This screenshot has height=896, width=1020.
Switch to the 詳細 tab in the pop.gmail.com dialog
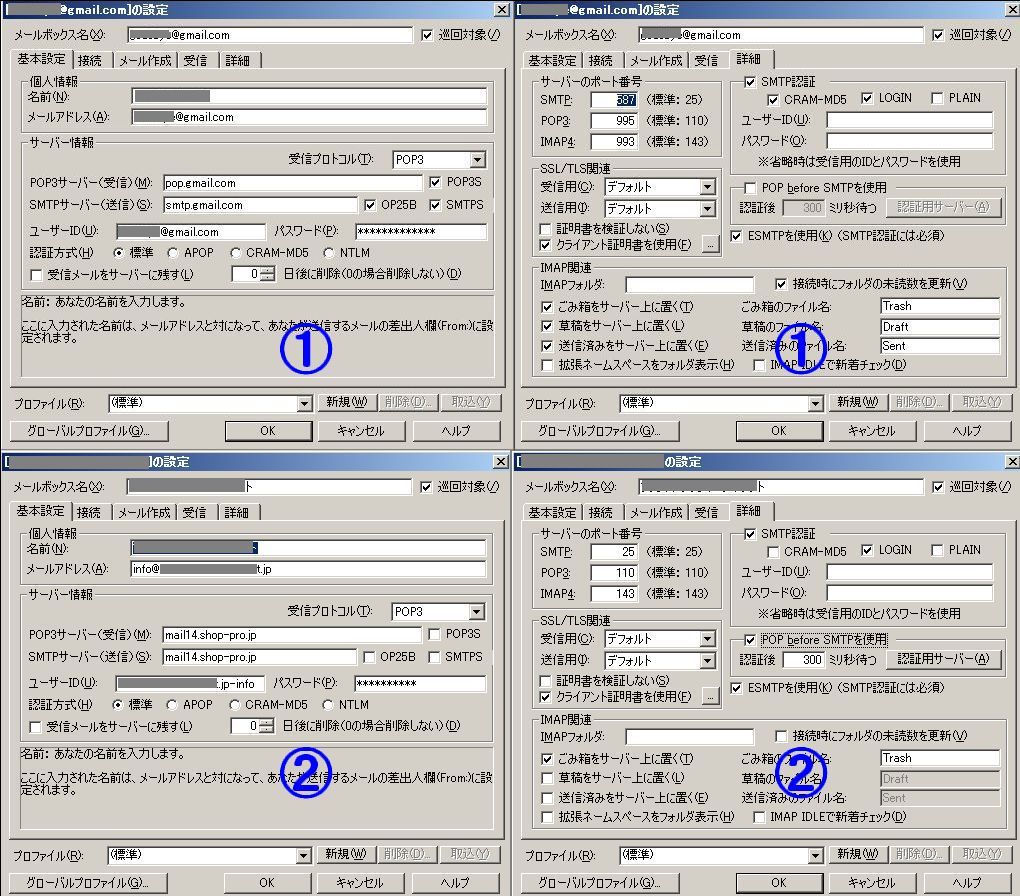[237, 60]
